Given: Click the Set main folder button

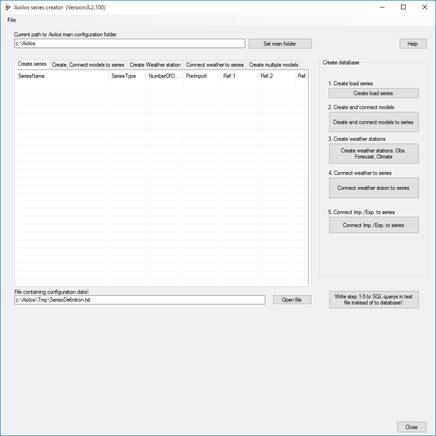Looking at the screenshot, I should click(x=280, y=44).
